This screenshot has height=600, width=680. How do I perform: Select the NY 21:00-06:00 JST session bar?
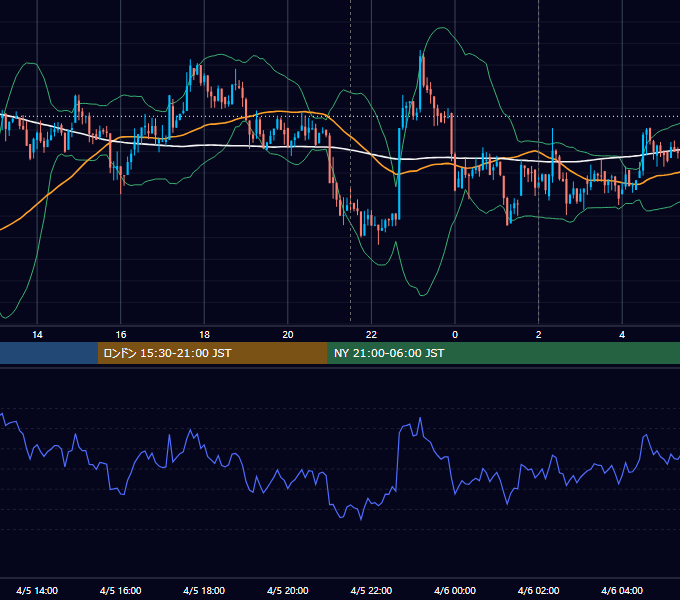503,353
